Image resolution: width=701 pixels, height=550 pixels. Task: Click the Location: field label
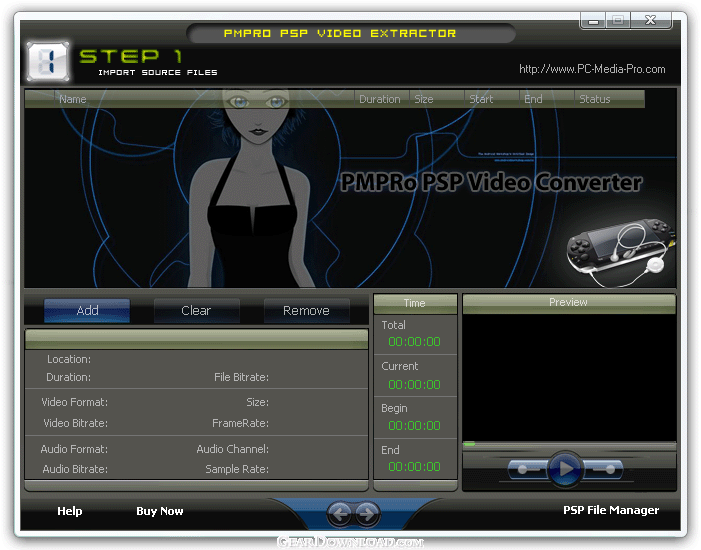coord(69,360)
